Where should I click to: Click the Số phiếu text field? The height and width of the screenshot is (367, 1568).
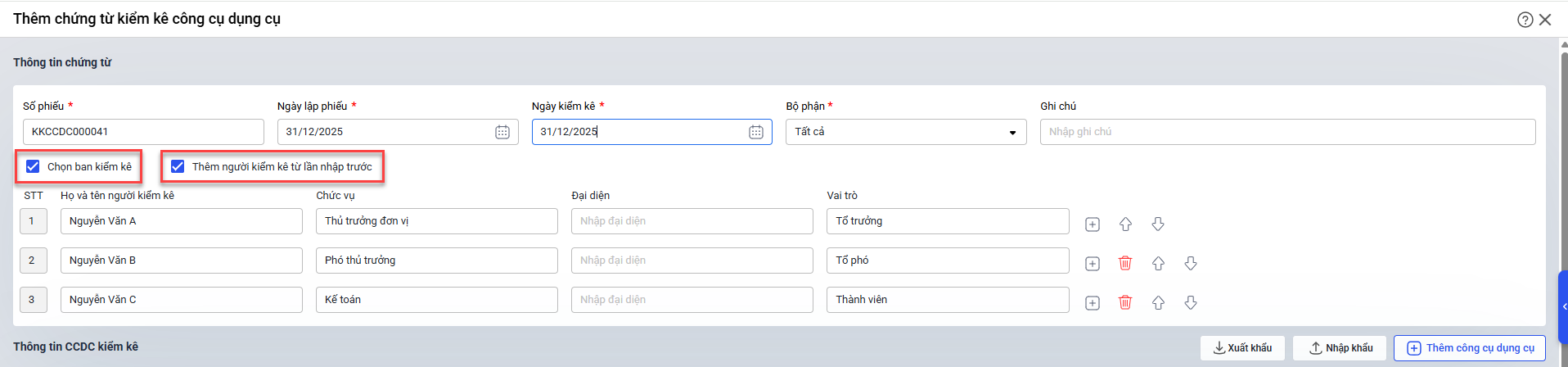[143, 132]
